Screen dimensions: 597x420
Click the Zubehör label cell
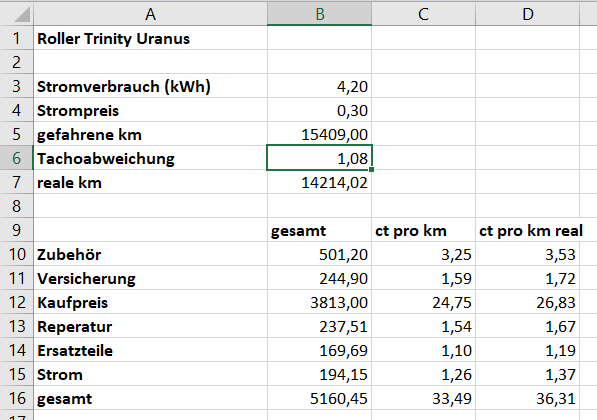pyautogui.click(x=150, y=254)
